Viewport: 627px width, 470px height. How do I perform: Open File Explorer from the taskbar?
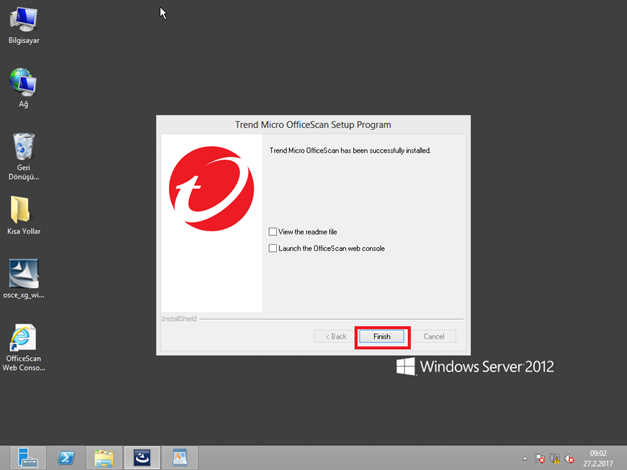(104, 458)
